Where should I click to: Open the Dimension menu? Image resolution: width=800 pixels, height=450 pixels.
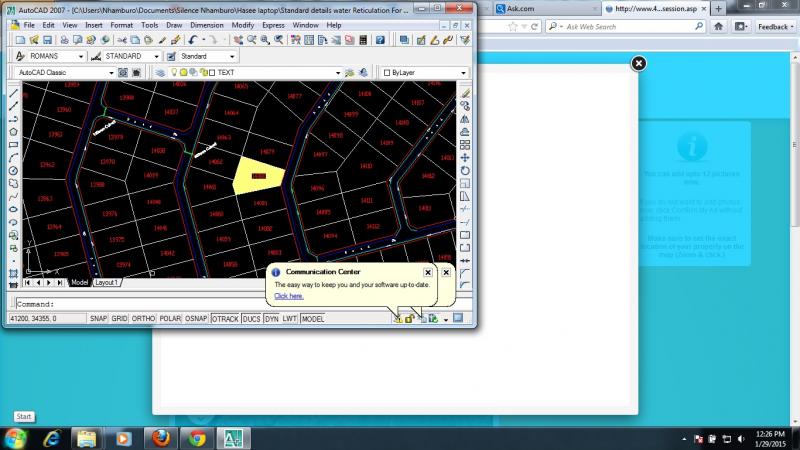207,25
